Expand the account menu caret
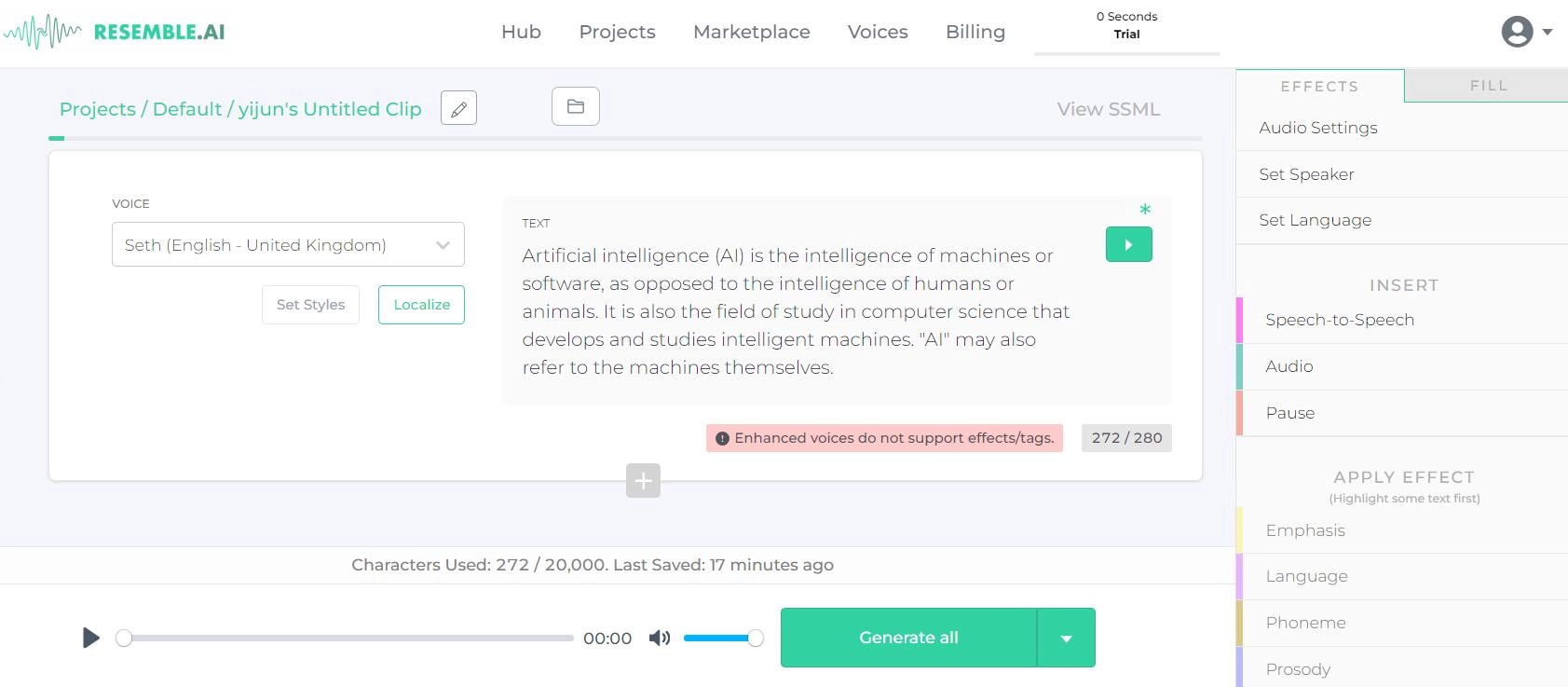This screenshot has height=687, width=1568. (x=1548, y=32)
